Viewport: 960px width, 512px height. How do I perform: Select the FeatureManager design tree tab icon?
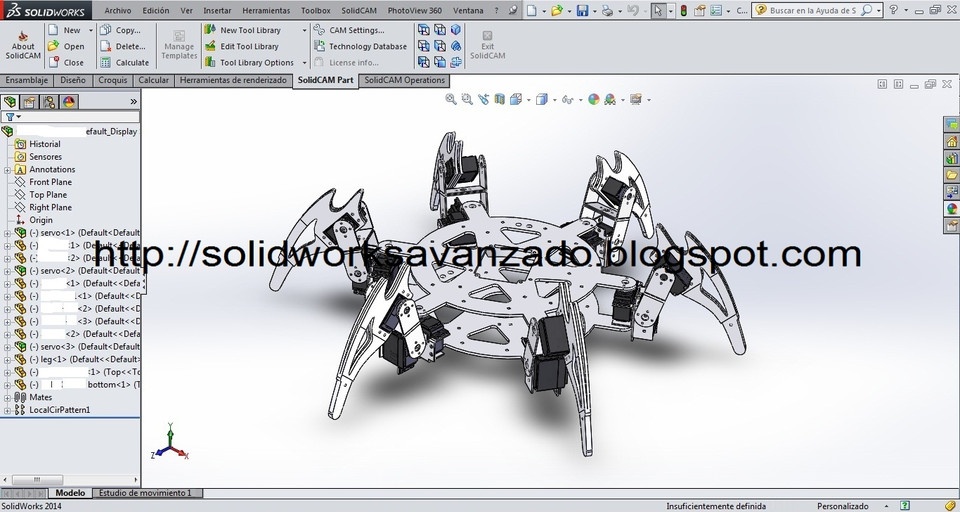[x=10, y=102]
